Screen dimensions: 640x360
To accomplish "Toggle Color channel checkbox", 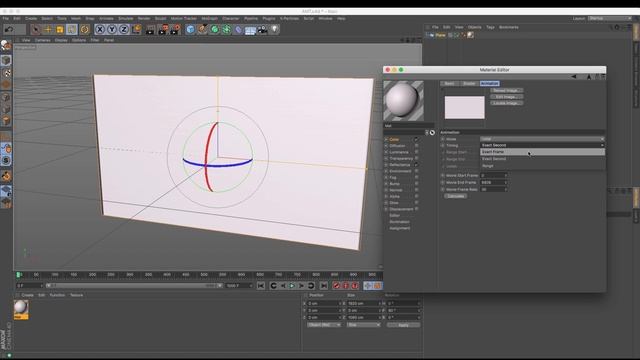I will click(x=416, y=139).
